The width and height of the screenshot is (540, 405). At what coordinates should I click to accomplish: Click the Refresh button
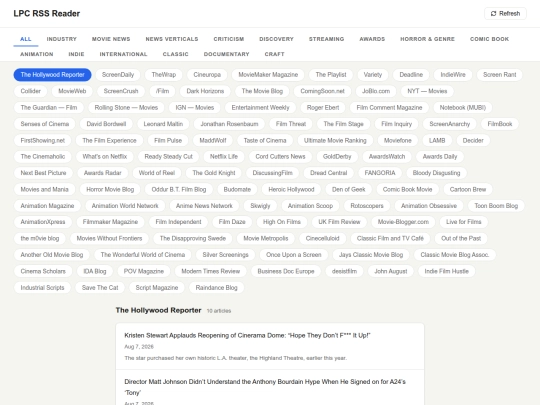point(505,13)
